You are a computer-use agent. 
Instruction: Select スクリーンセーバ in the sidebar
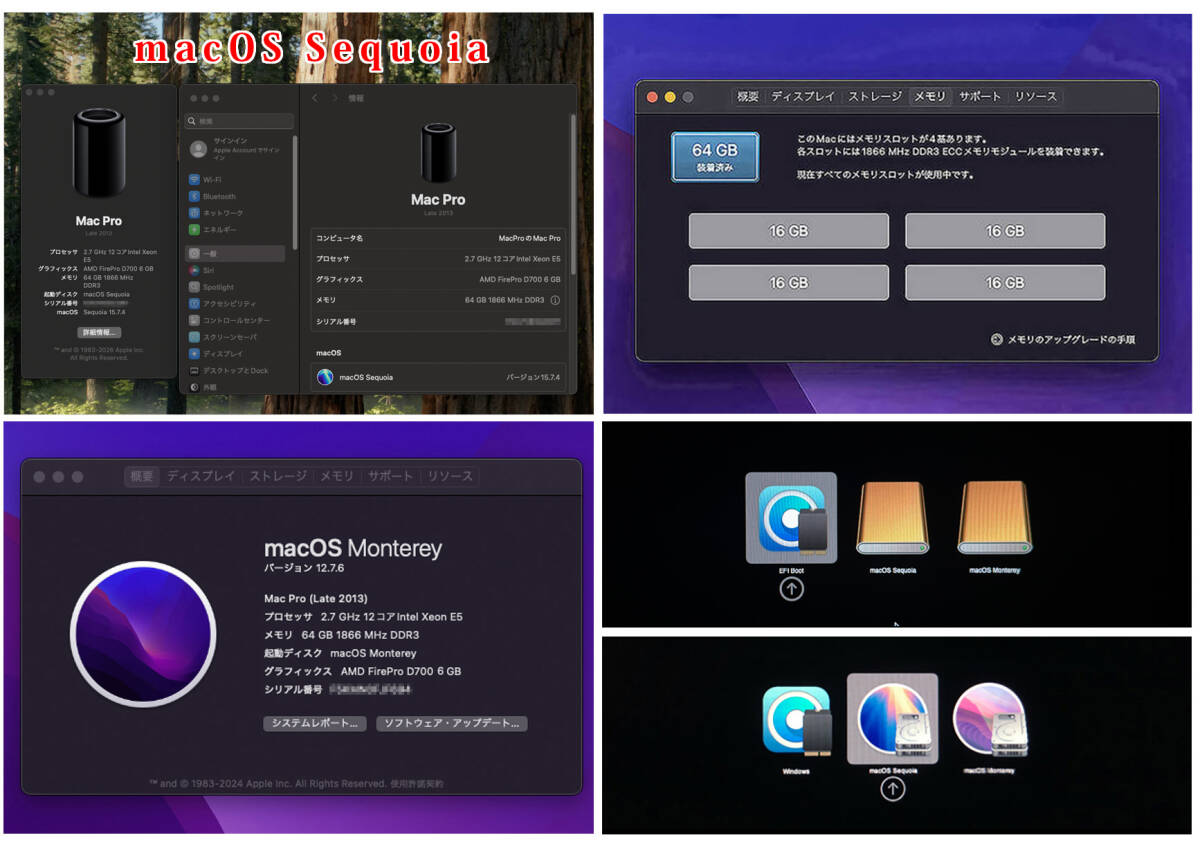click(238, 337)
